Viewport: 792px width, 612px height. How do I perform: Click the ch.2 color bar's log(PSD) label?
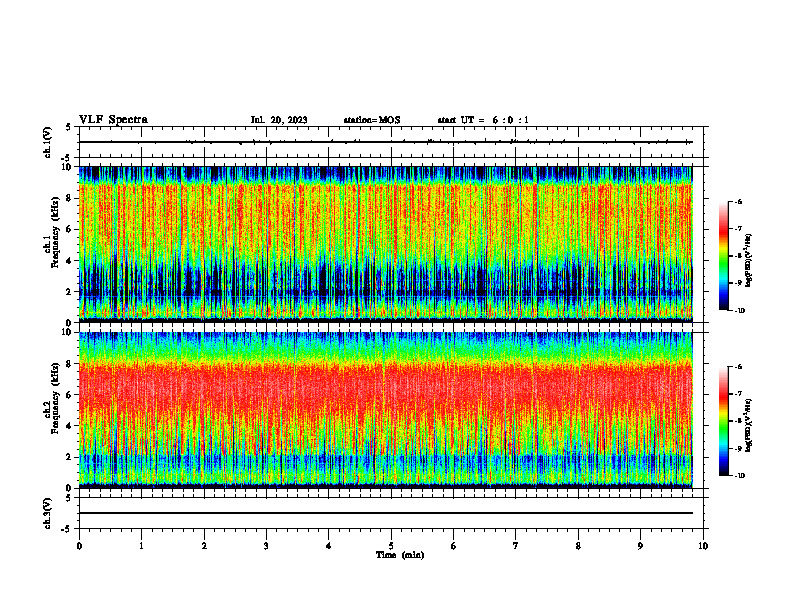[749, 425]
